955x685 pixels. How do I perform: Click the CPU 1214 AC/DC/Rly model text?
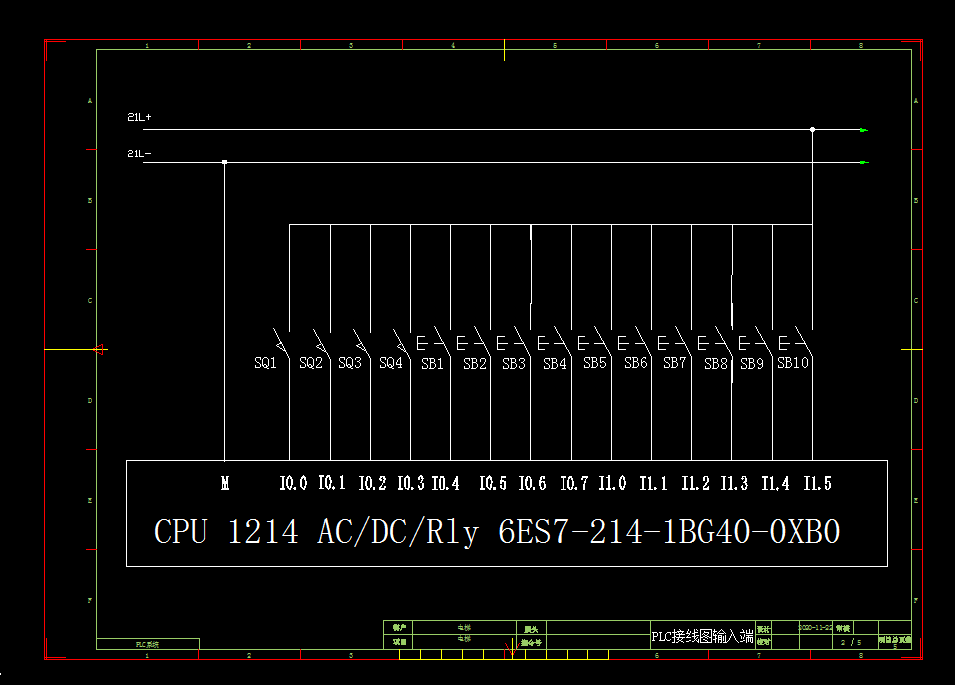[497, 532]
